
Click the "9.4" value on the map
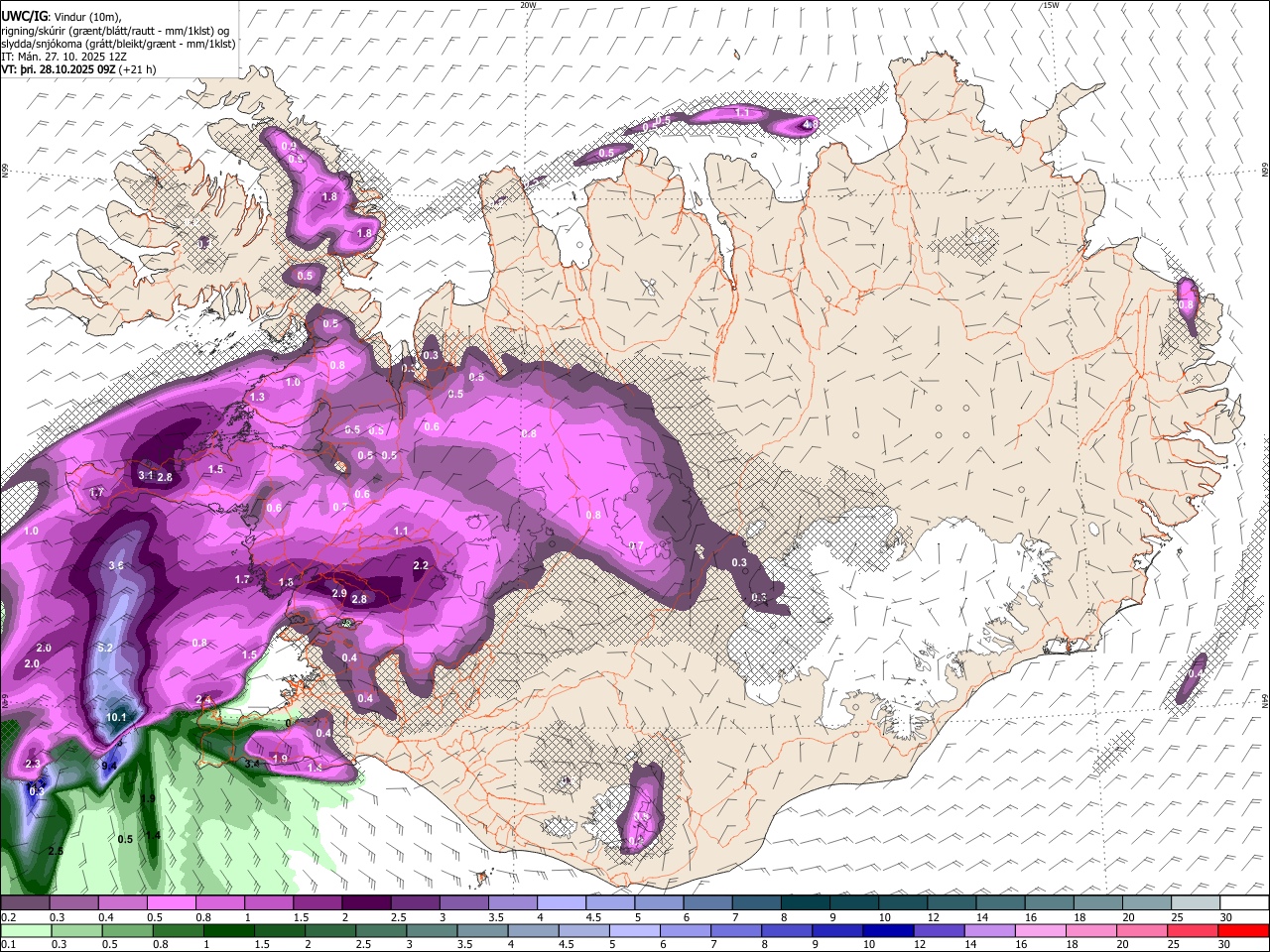[109, 765]
